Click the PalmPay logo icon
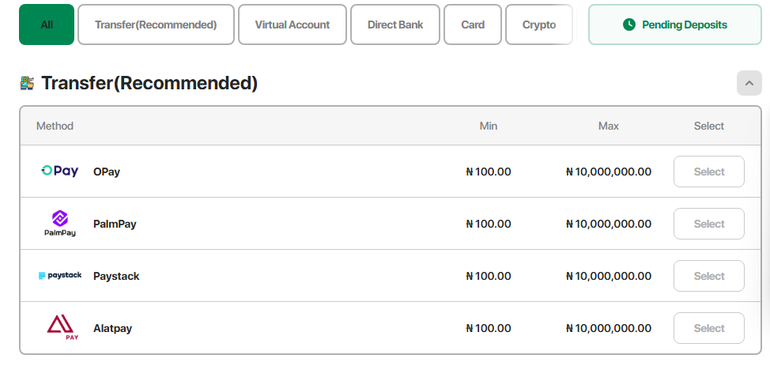Image resolution: width=770 pixels, height=366 pixels. click(x=60, y=224)
